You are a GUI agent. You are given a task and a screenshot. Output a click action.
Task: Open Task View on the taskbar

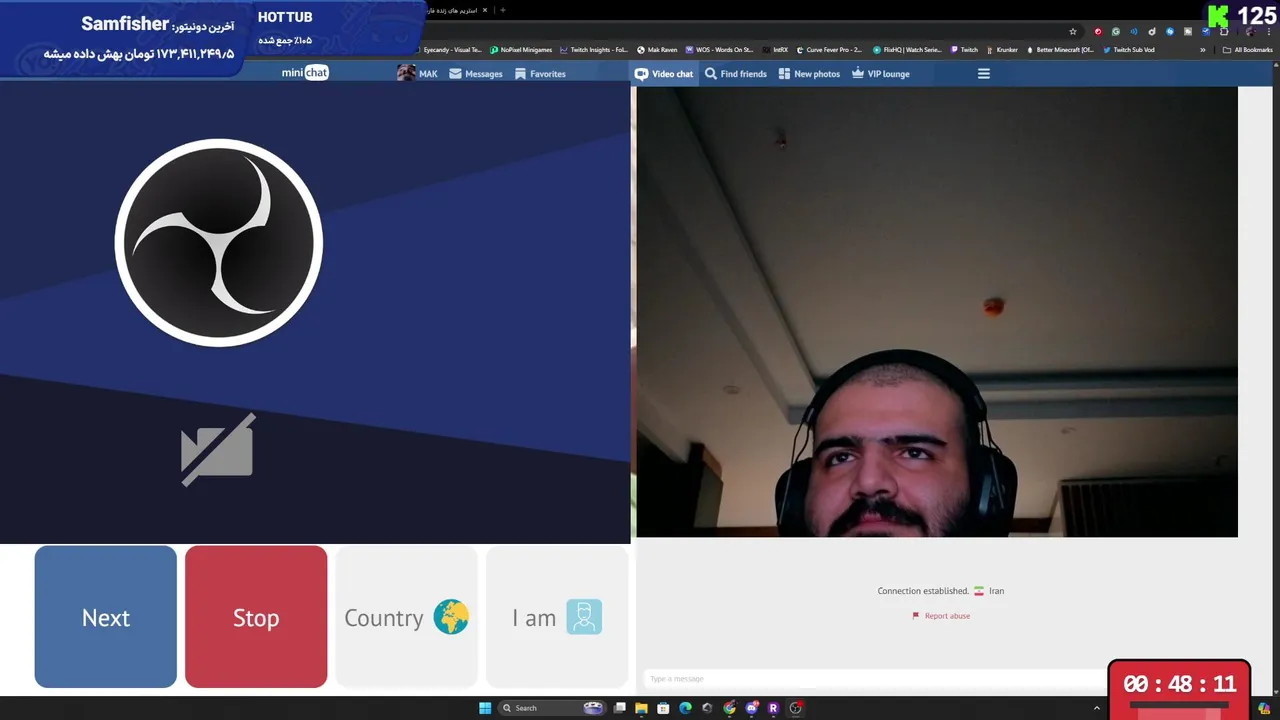click(620, 708)
